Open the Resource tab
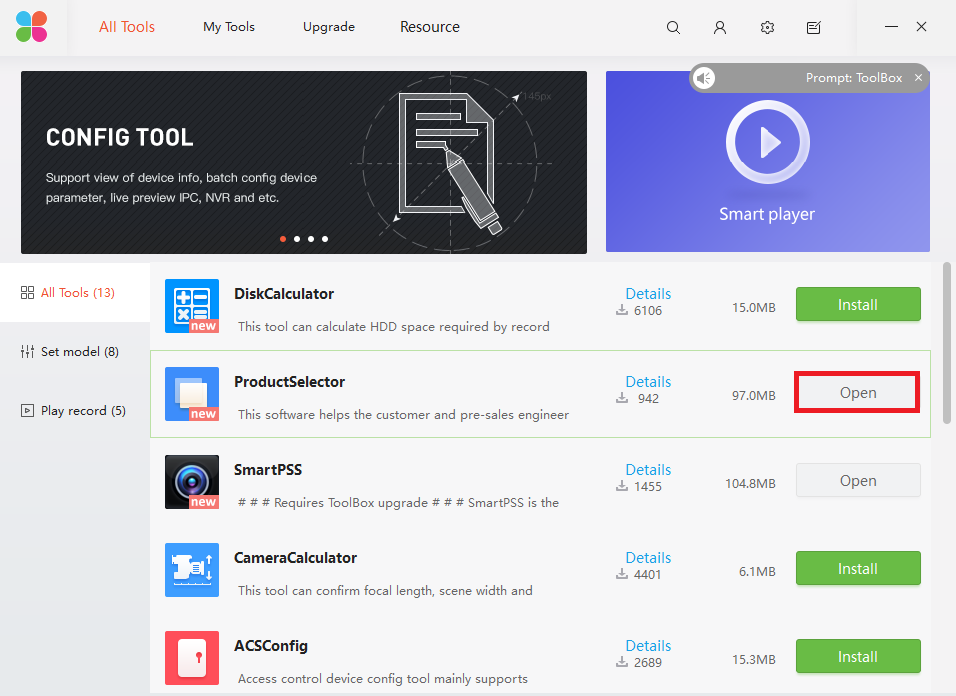 click(x=430, y=27)
